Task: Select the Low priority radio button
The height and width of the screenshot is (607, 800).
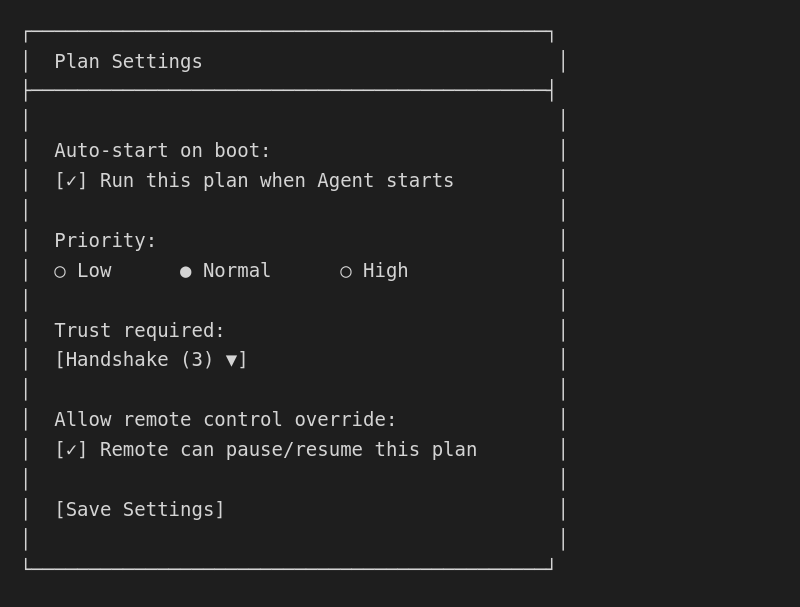Action: 60,271
